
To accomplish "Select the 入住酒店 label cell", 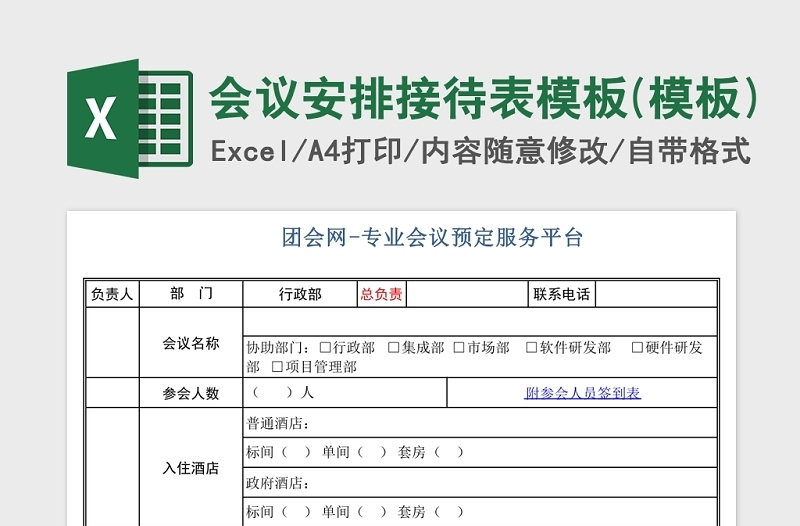I will tap(191, 467).
